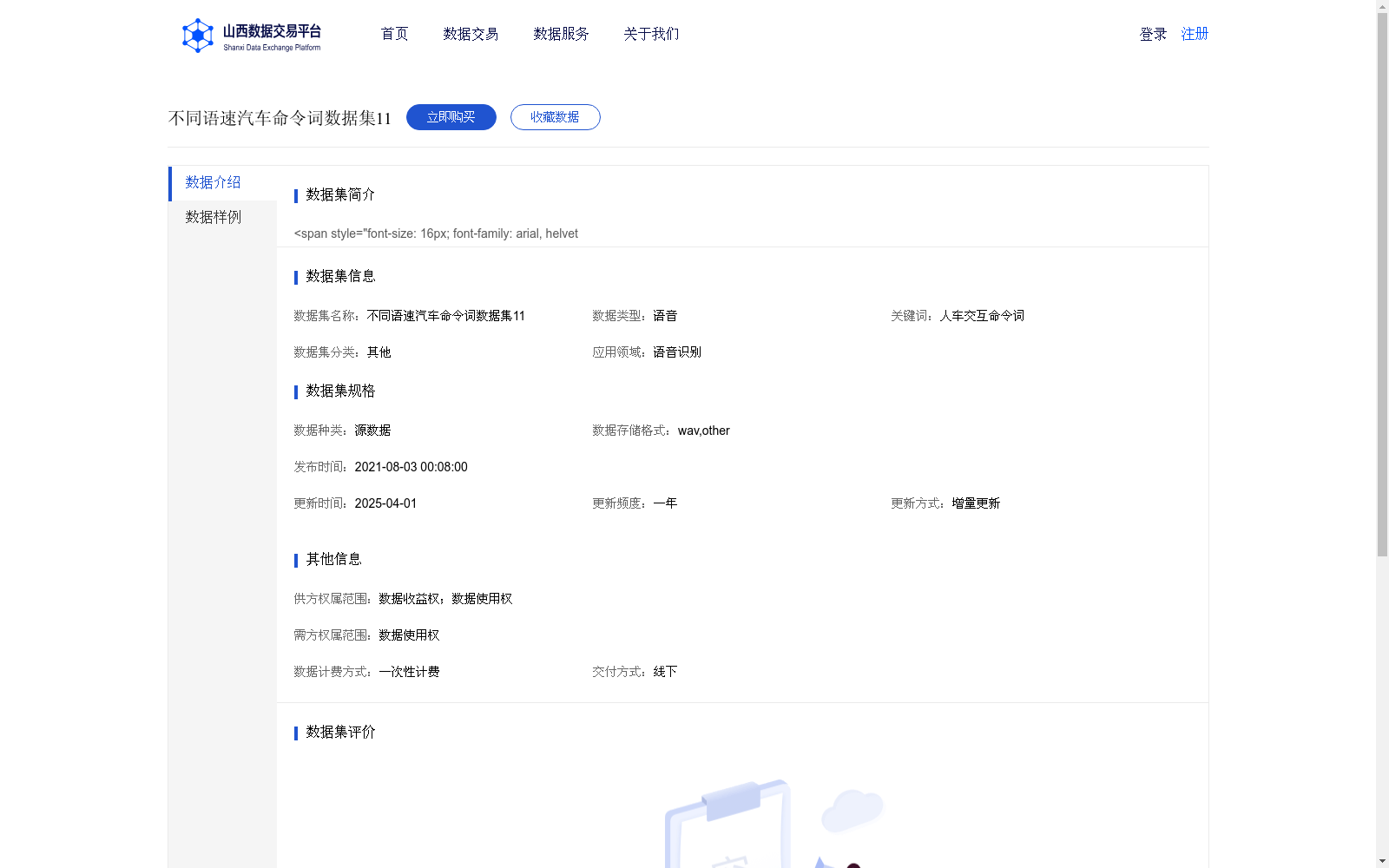1389x868 pixels.
Task: Click the 数据集规格 section heading
Action: [340, 391]
